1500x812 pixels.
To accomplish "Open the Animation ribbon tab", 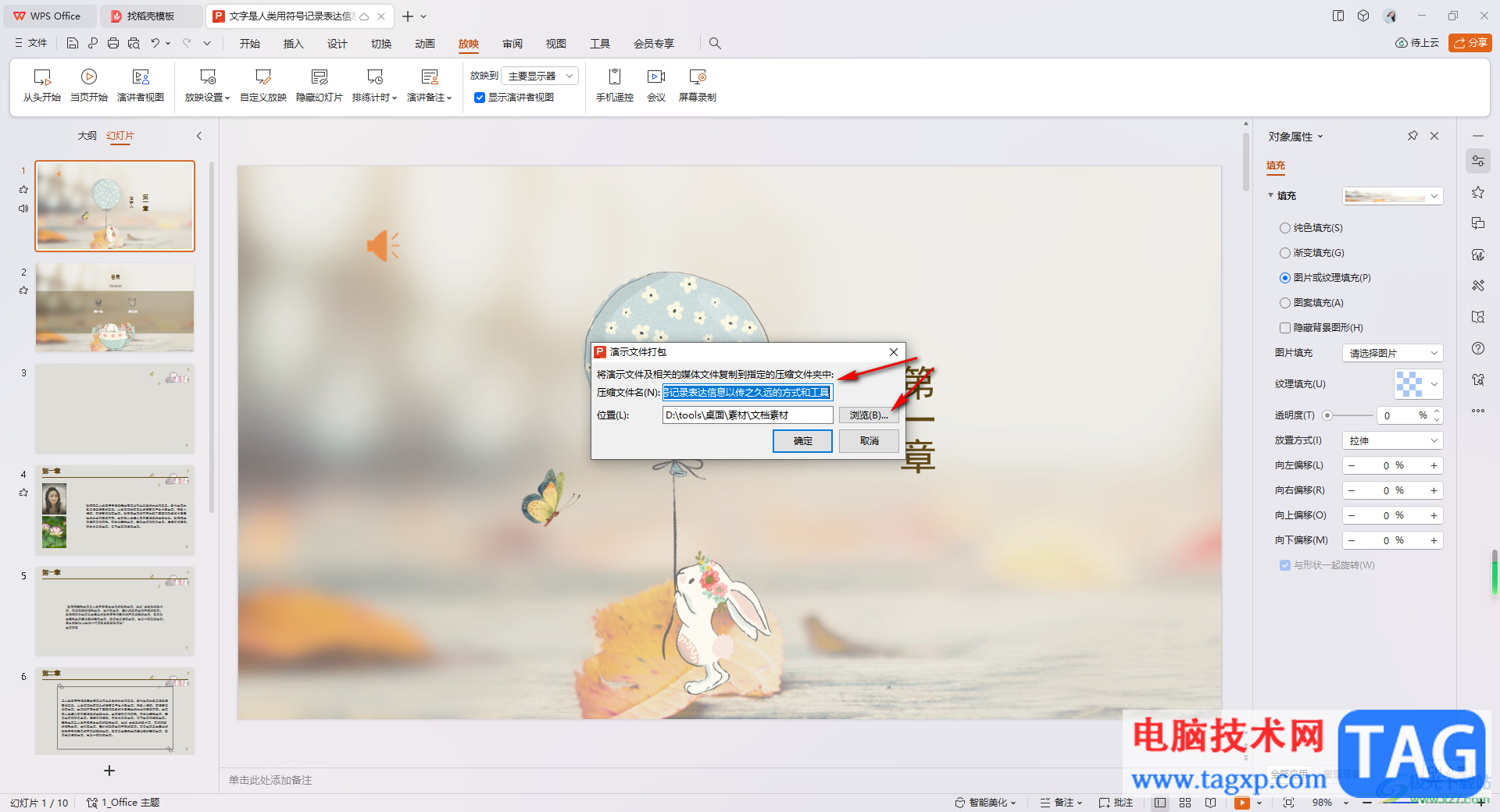I will coord(425,44).
